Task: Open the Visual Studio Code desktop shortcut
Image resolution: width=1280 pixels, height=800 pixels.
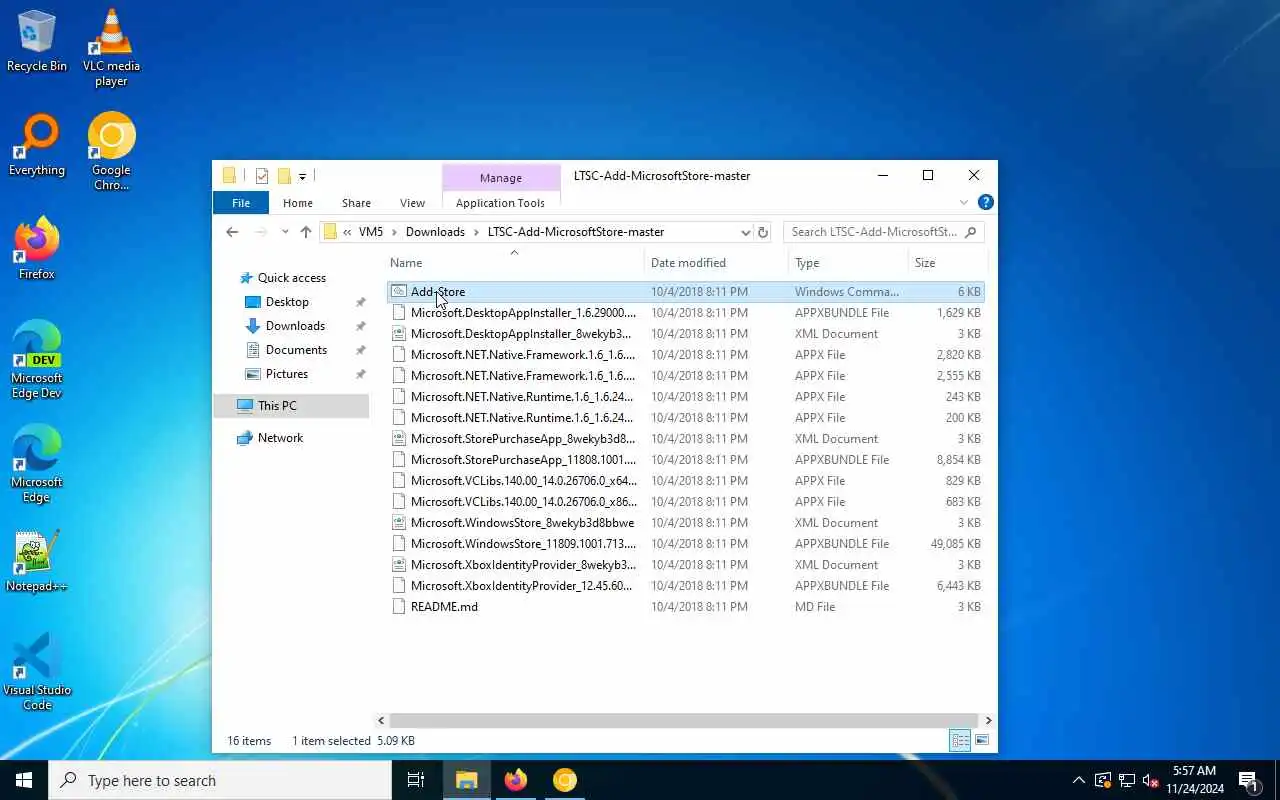Action: [x=37, y=672]
